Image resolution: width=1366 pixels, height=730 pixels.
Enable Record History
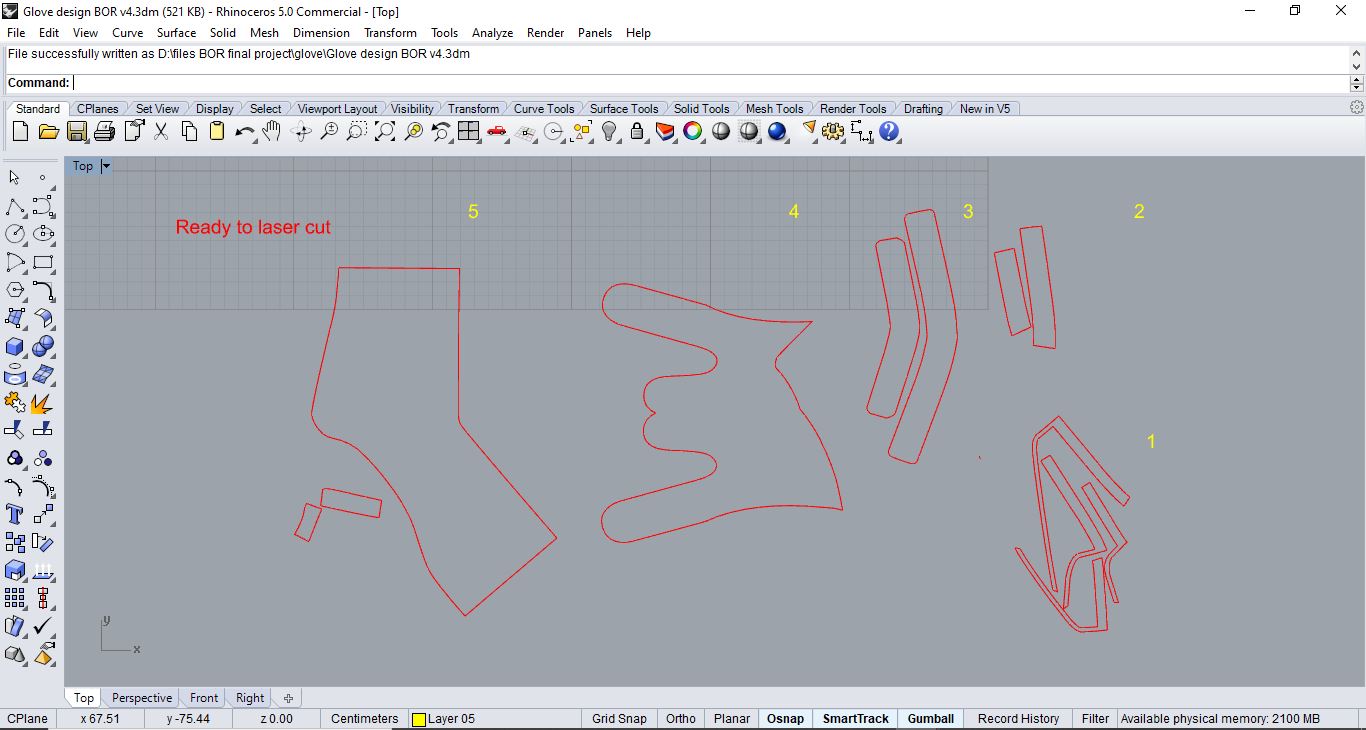click(x=1018, y=719)
